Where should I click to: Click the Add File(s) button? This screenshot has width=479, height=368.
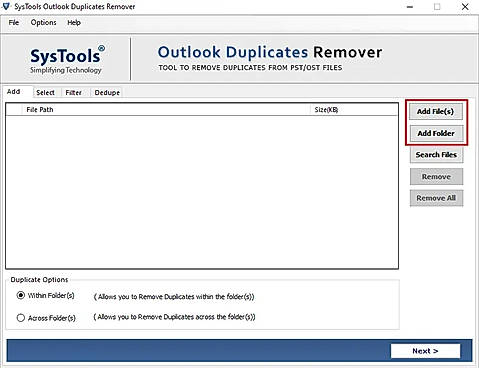click(x=436, y=111)
